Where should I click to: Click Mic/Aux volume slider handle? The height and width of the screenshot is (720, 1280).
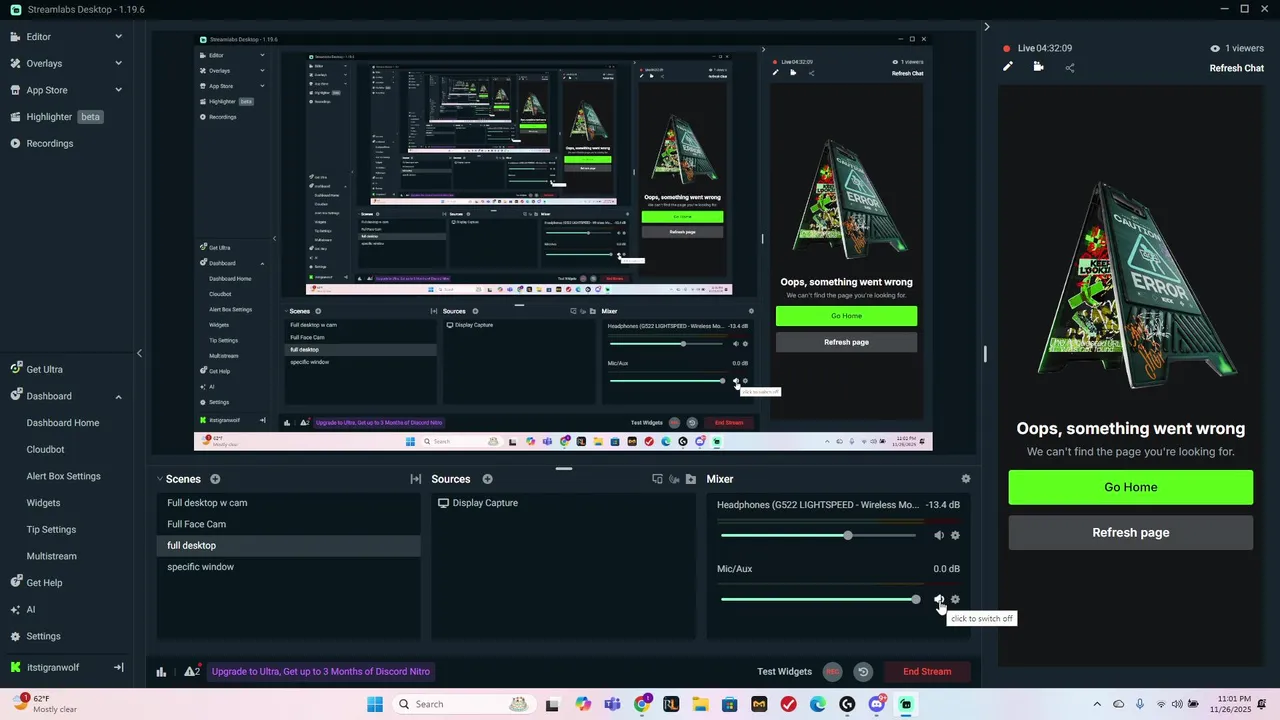916,600
